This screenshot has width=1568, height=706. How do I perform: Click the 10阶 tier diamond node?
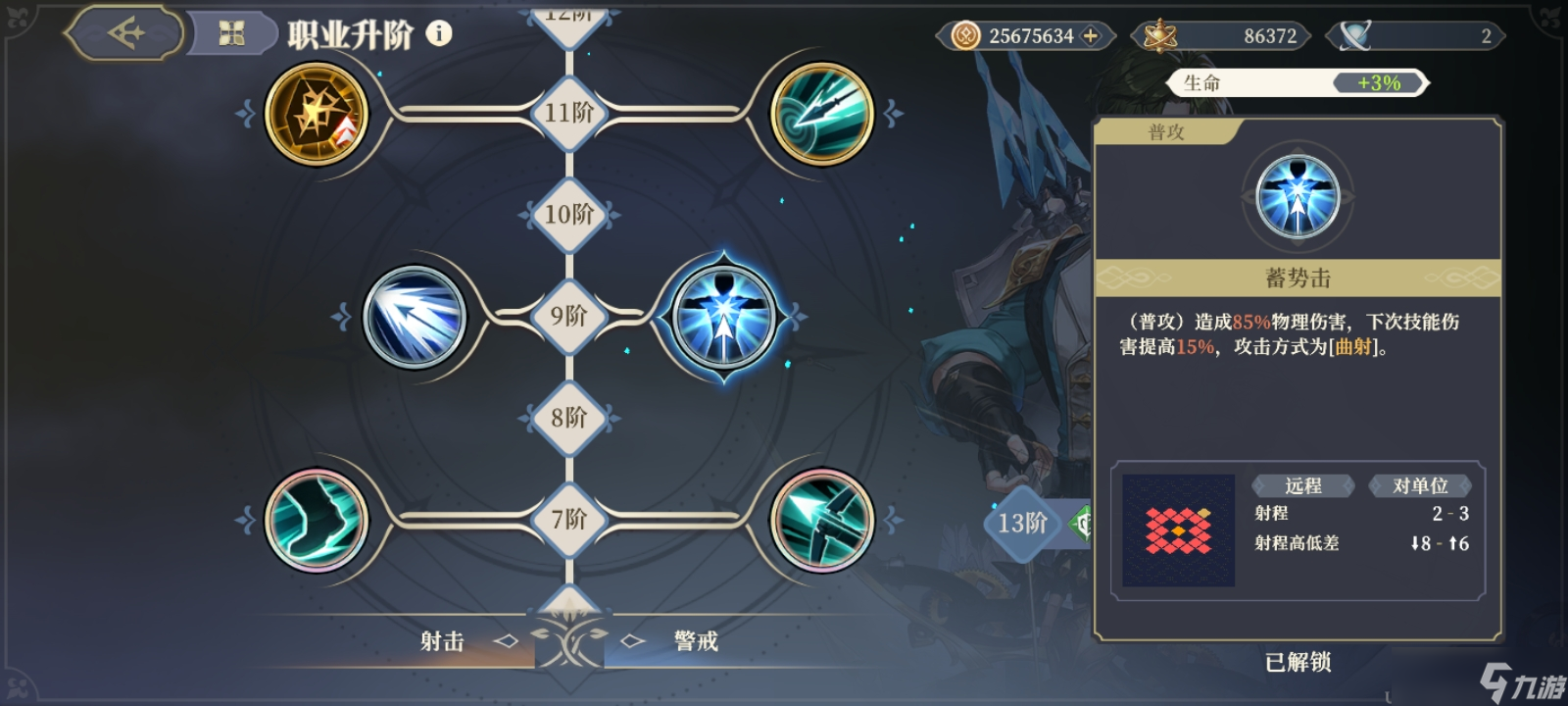click(x=568, y=215)
